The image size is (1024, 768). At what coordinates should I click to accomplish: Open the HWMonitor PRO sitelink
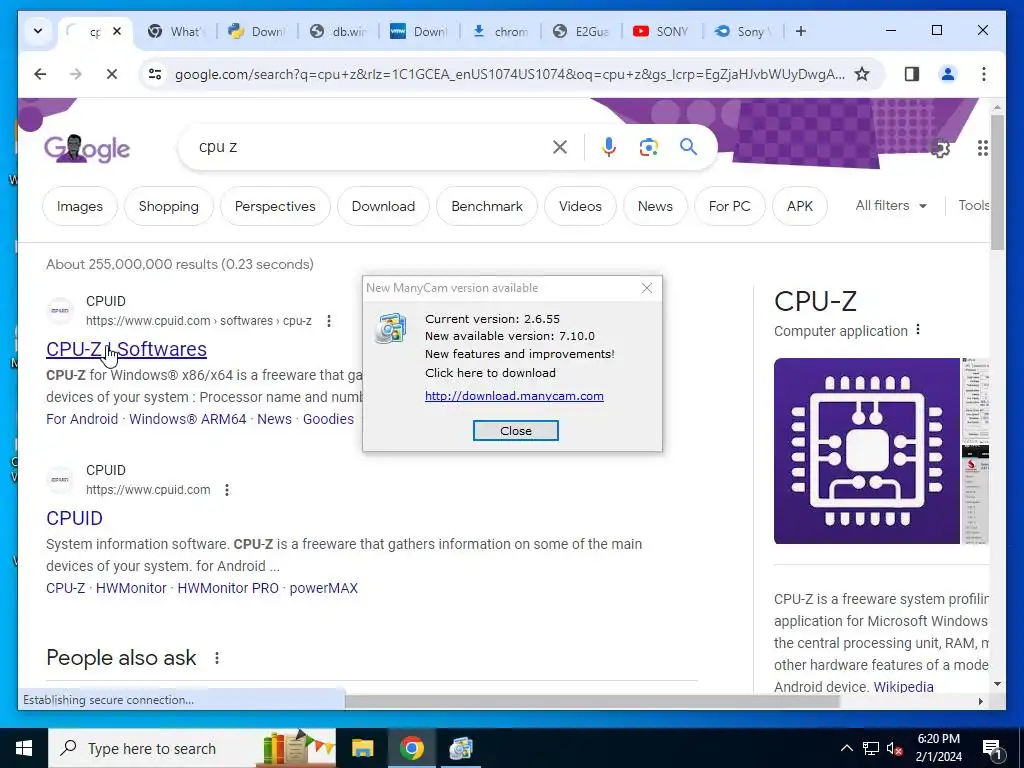pos(228,588)
